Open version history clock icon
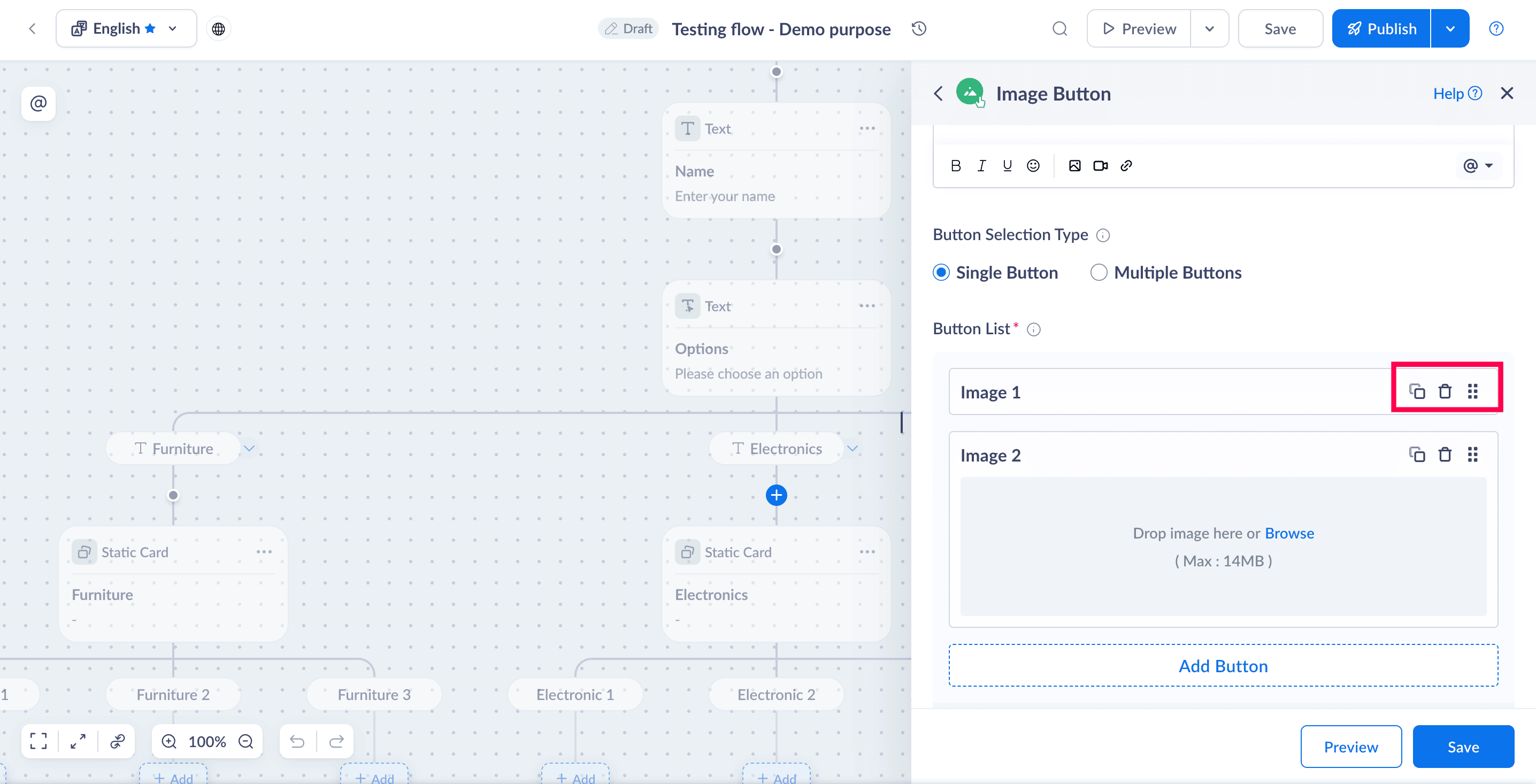 point(919,29)
